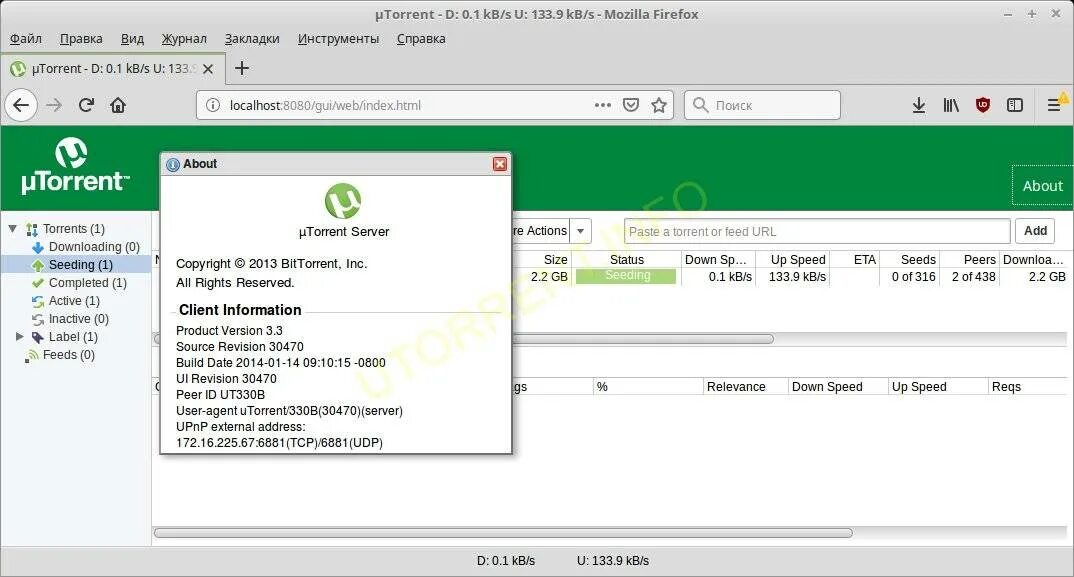Select Active (1) filter
1074x577 pixels.
coord(74,300)
